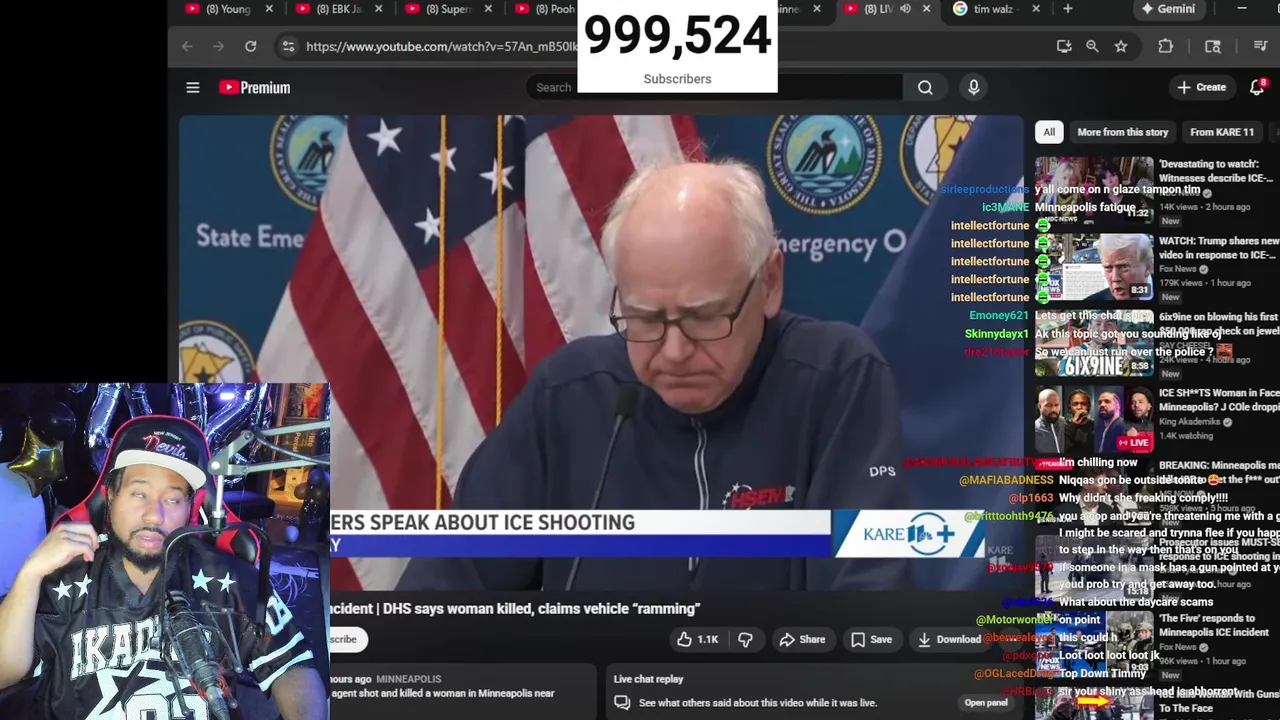Switch to the '(8) EBK Ja' tab
The image size is (1280, 720).
(339, 9)
